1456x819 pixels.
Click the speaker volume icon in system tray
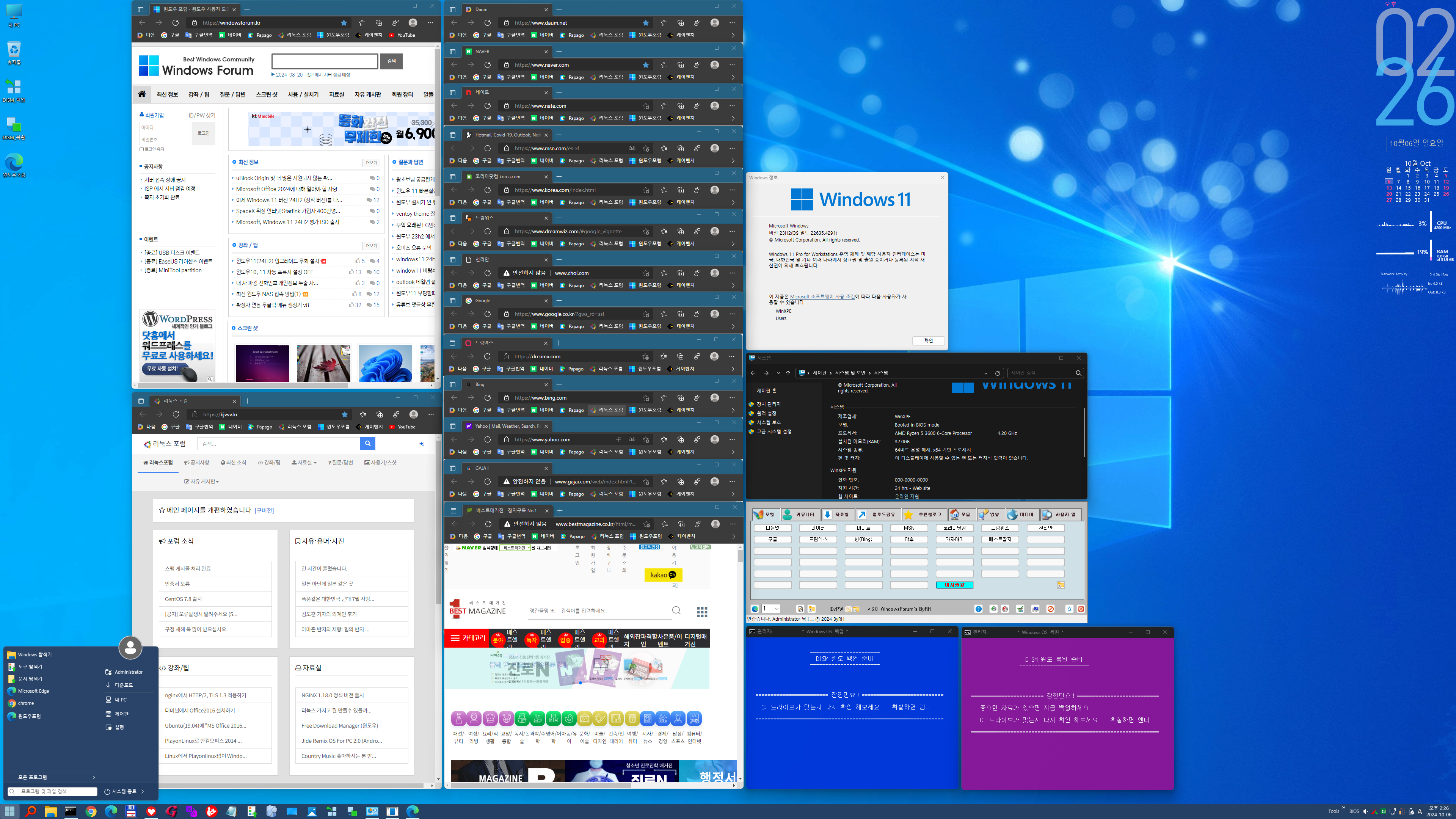[1365, 811]
